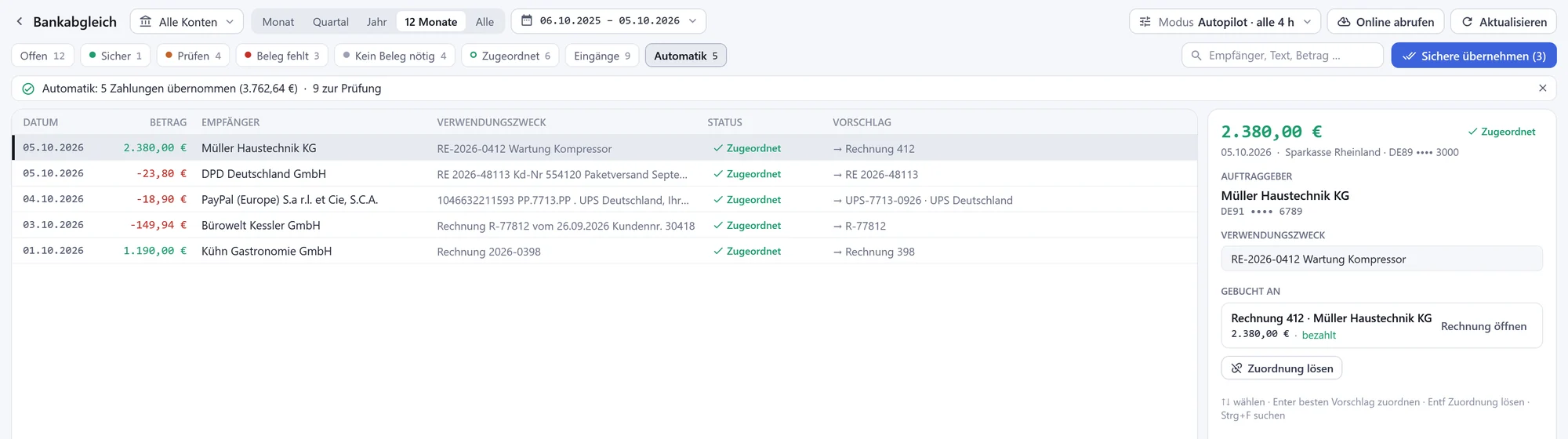Click the grey dot on Kein Beleg nötig
The width and height of the screenshot is (1568, 439).
(347, 55)
